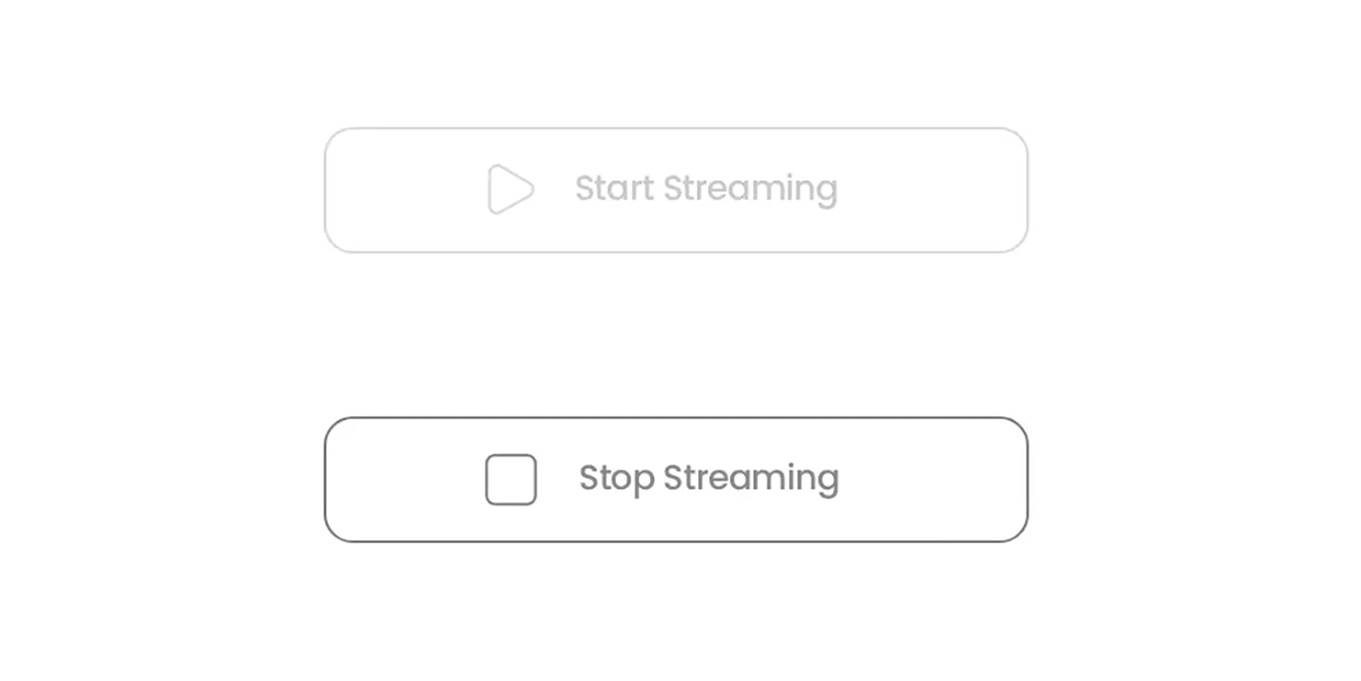The width and height of the screenshot is (1361, 681).
Task: Click the stop square icon on Stop Streaming
Action: [x=510, y=479]
